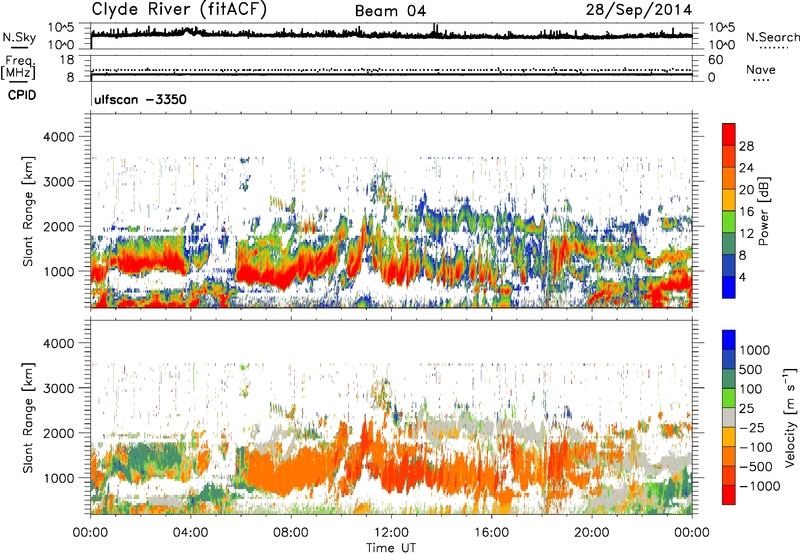Click the '28' tick on Power colorbar
The height and width of the screenshot is (554, 800).
tap(746, 146)
